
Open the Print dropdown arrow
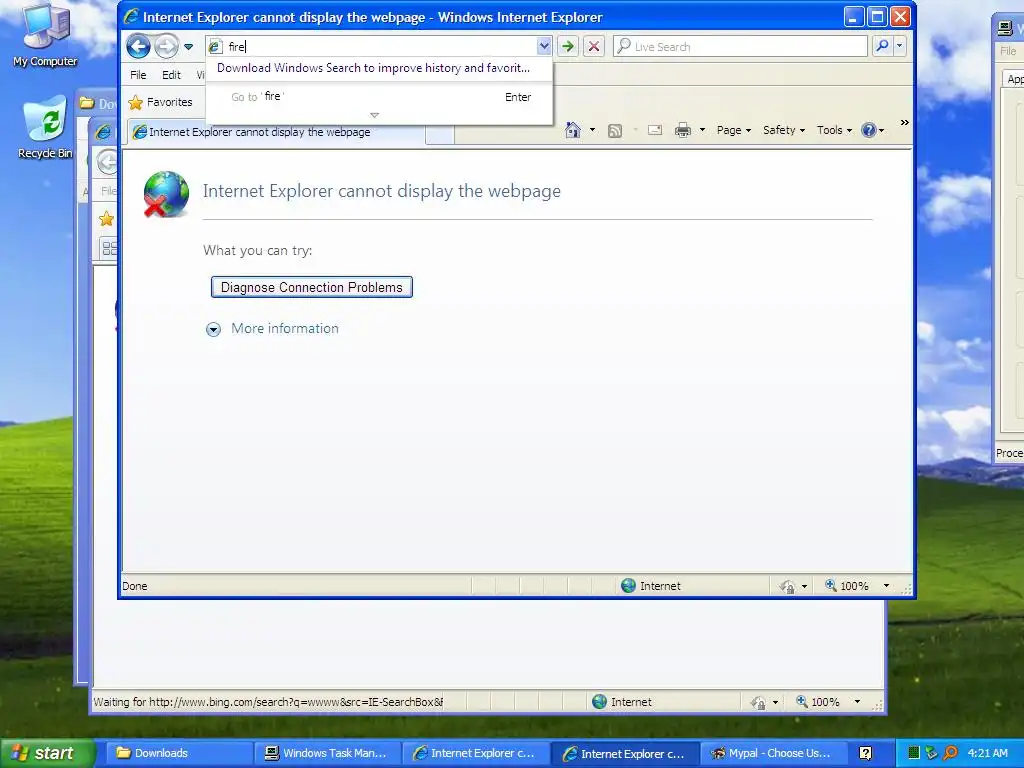pyautogui.click(x=702, y=130)
